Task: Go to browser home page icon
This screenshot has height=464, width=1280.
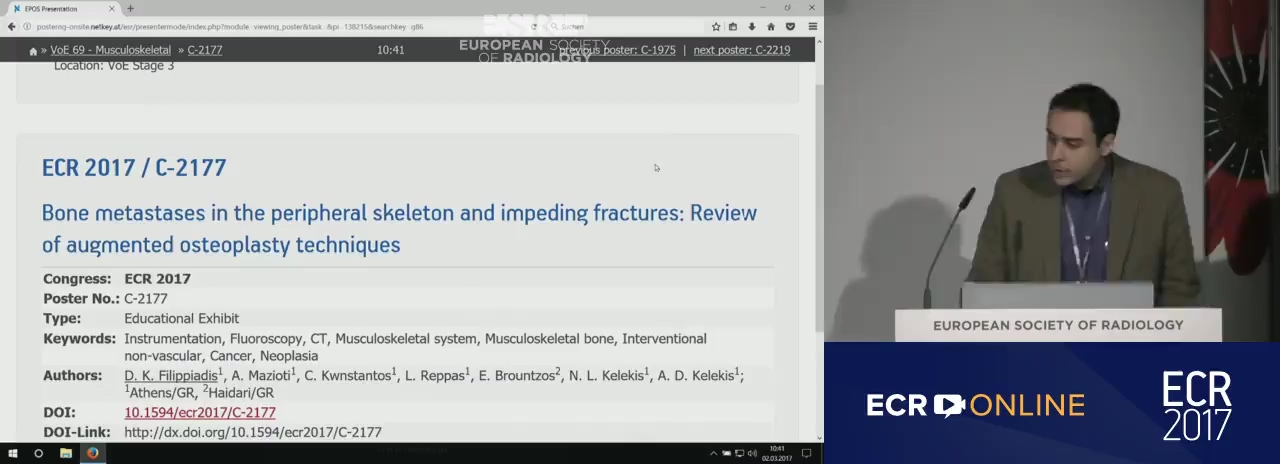Action: point(771,27)
